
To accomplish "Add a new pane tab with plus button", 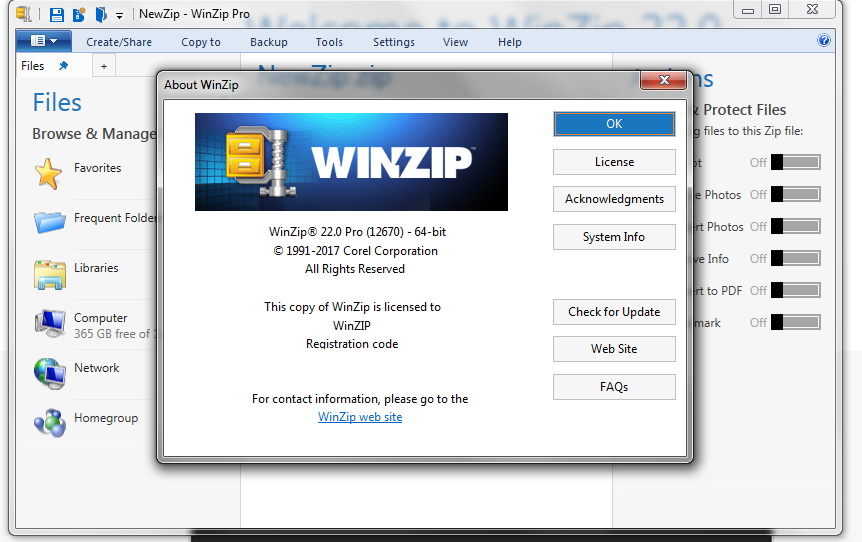I will (104, 67).
